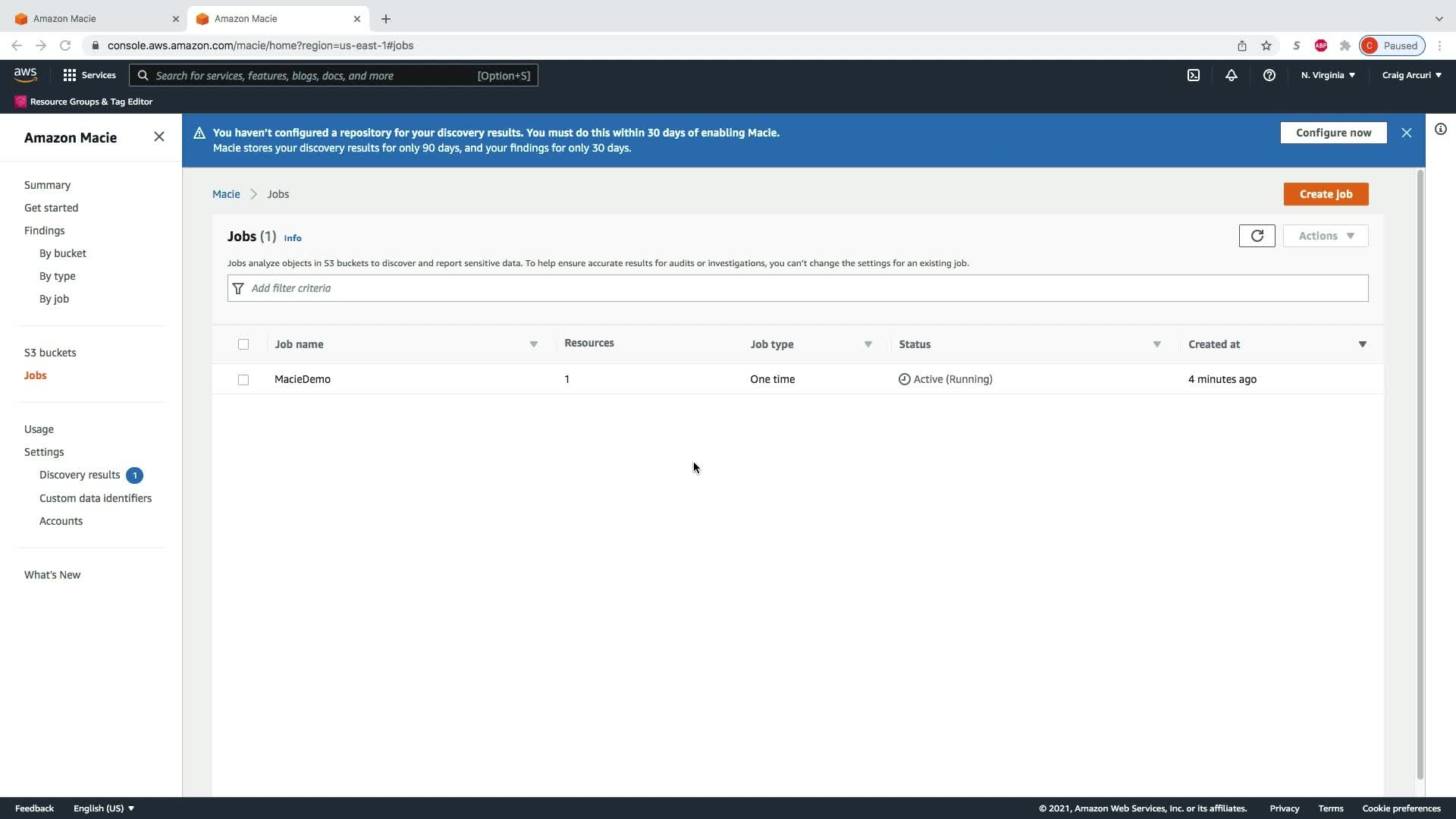1456x819 pixels.
Task: Refresh the jobs table
Action: tap(1257, 236)
